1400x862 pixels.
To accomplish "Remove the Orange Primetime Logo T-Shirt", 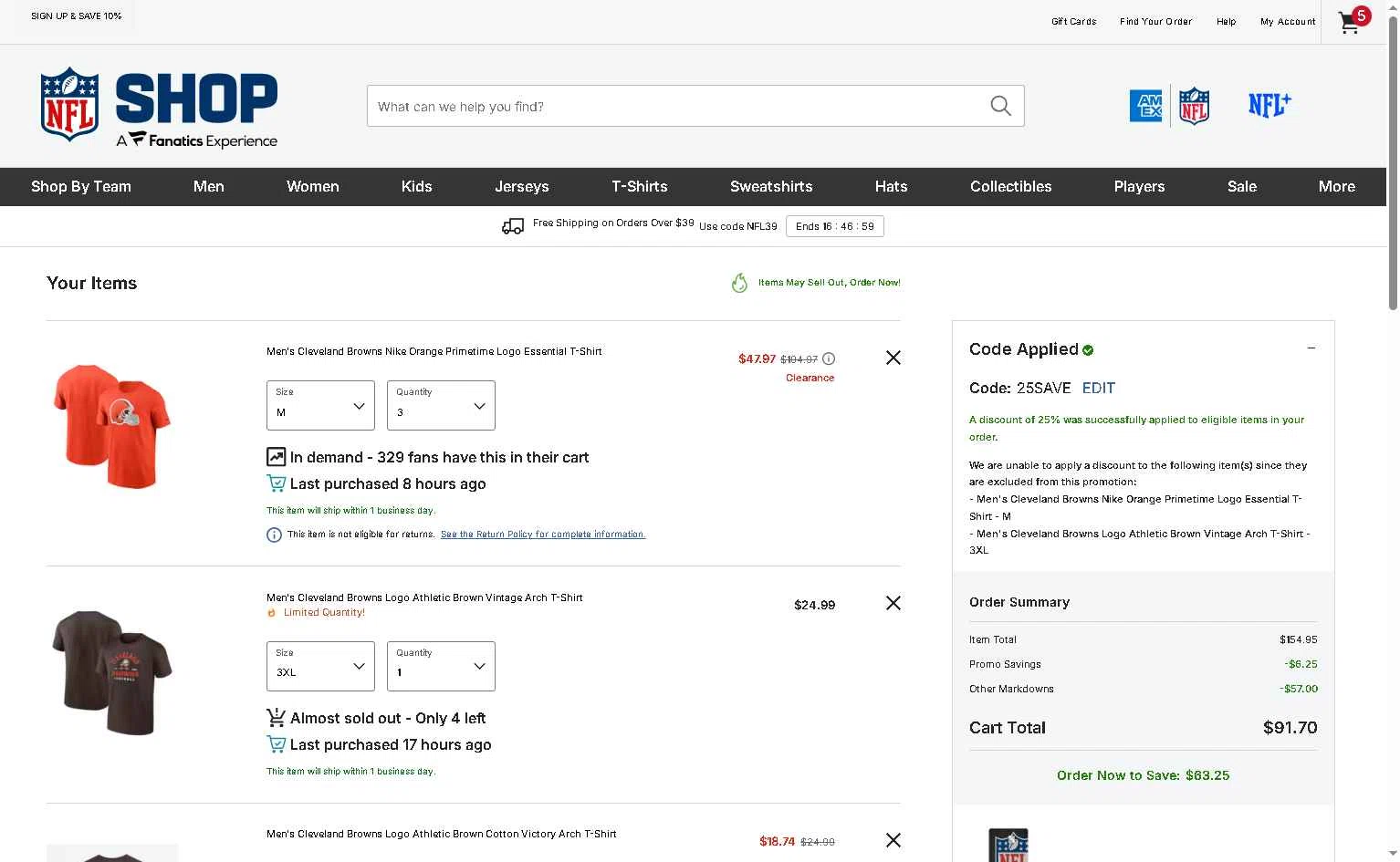I will 893,358.
